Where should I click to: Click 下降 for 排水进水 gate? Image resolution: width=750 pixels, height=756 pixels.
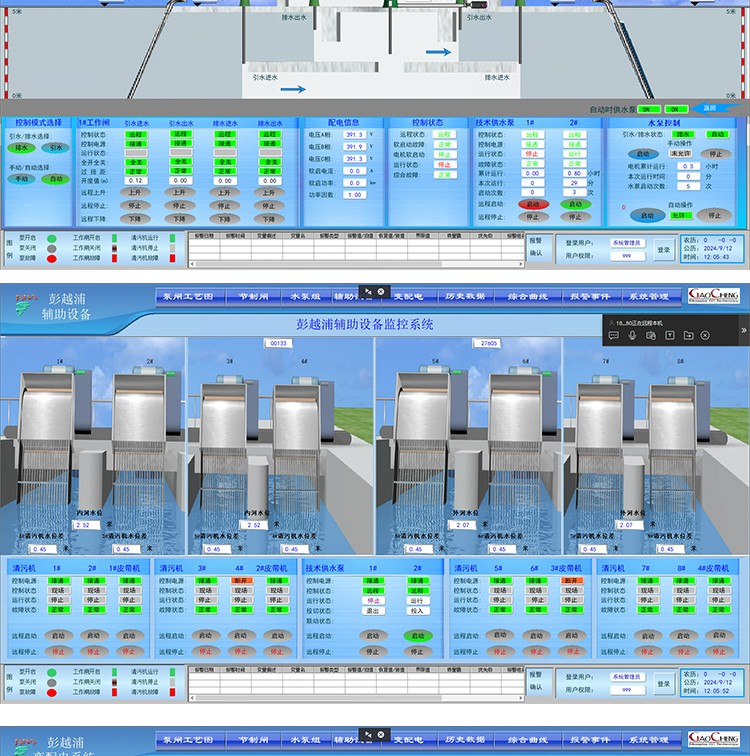tap(225, 219)
